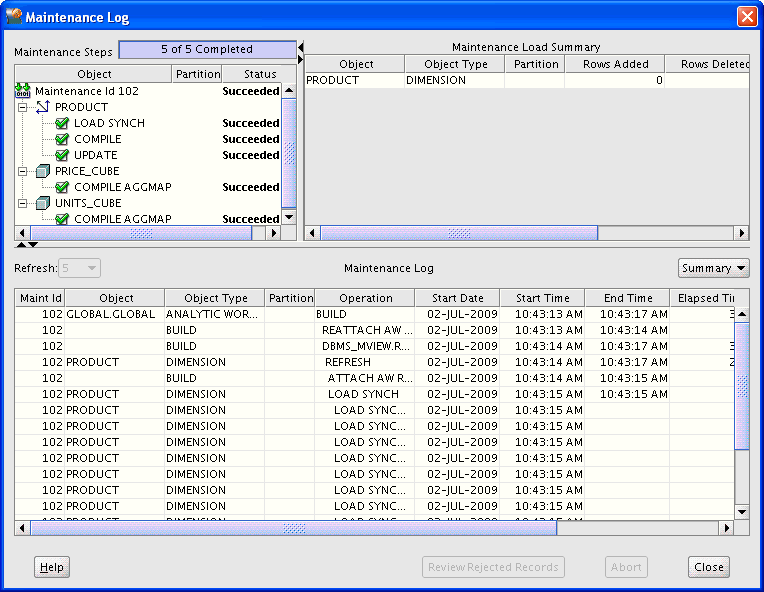
Task: Click the Start Time column header
Action: (542, 298)
